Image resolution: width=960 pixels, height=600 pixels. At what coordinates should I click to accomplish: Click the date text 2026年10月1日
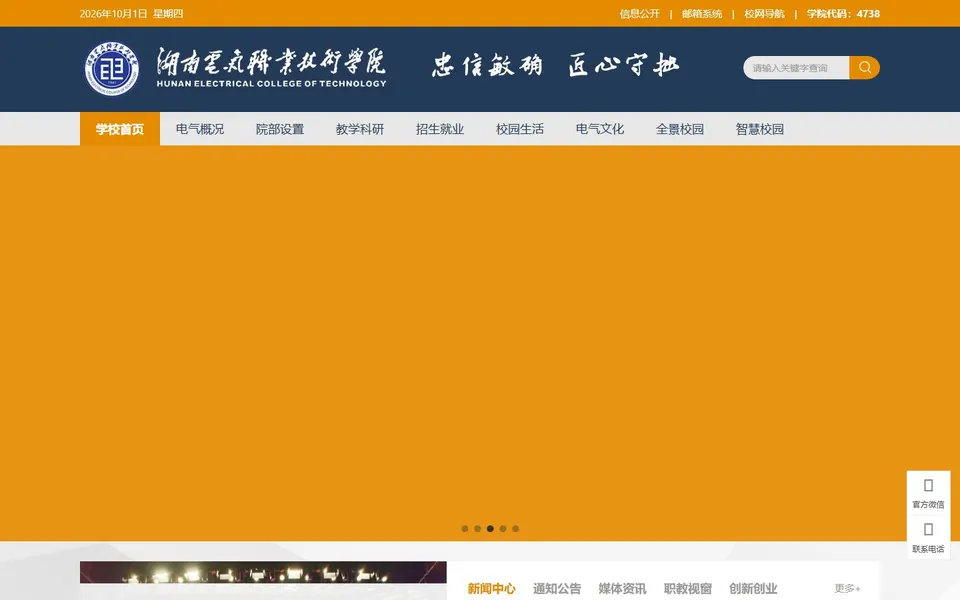(114, 13)
